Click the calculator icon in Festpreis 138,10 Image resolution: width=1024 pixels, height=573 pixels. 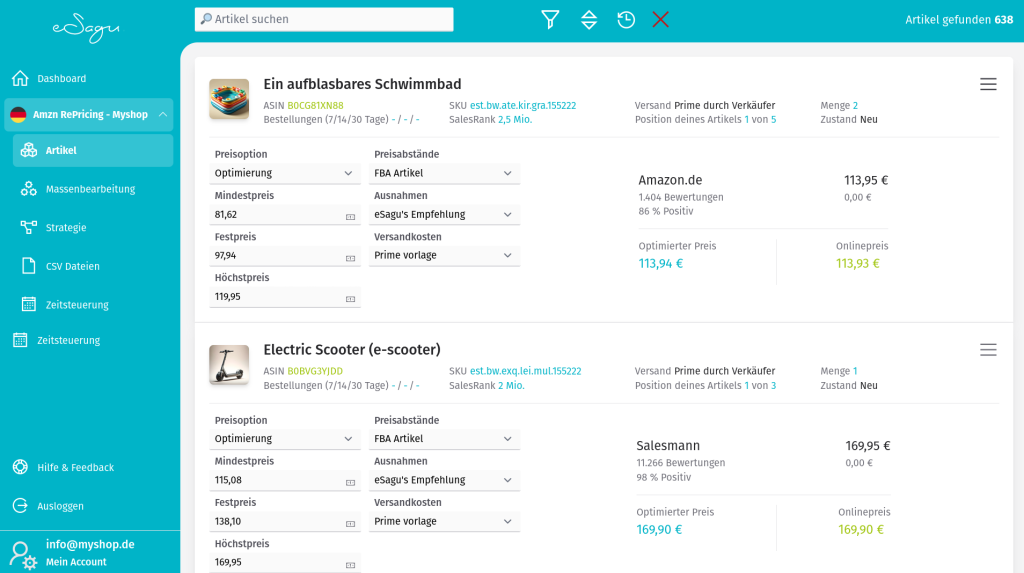point(351,523)
